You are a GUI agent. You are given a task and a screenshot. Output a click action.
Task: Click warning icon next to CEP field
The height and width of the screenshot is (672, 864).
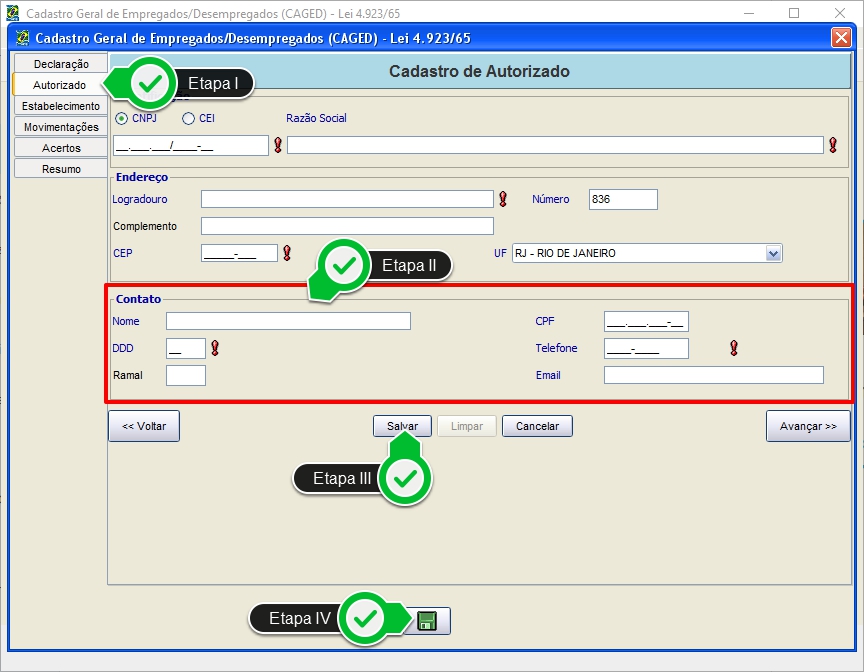point(287,253)
